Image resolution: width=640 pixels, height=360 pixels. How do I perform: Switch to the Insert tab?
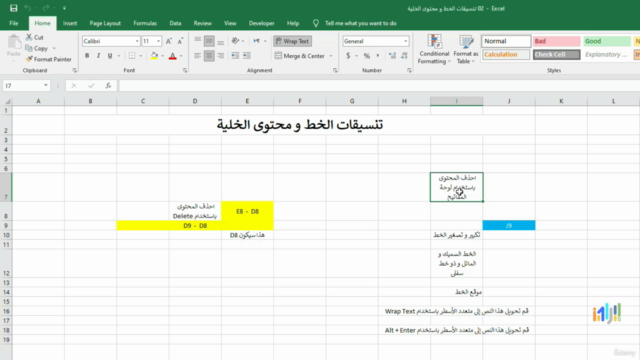(x=70, y=23)
